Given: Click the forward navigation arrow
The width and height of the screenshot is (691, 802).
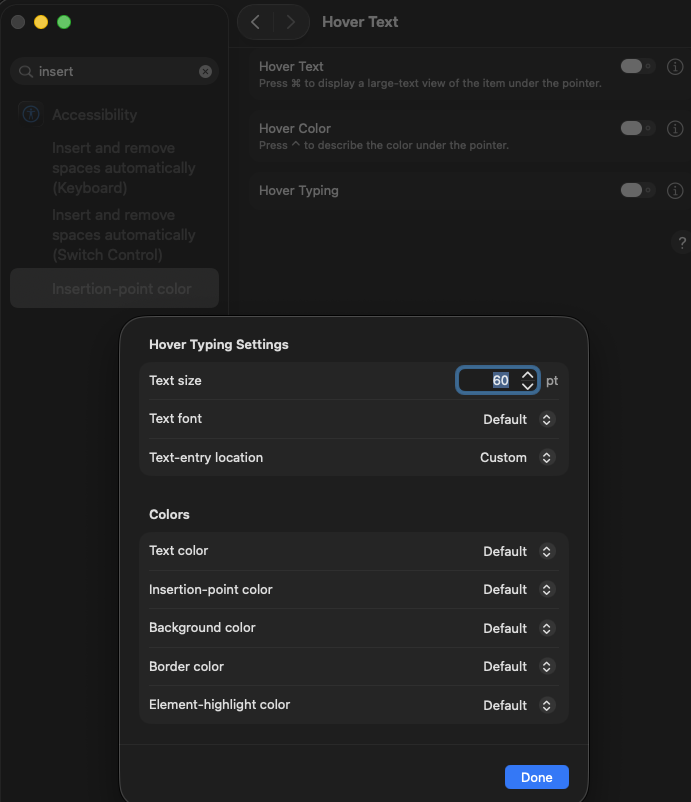Looking at the screenshot, I should coord(290,22).
